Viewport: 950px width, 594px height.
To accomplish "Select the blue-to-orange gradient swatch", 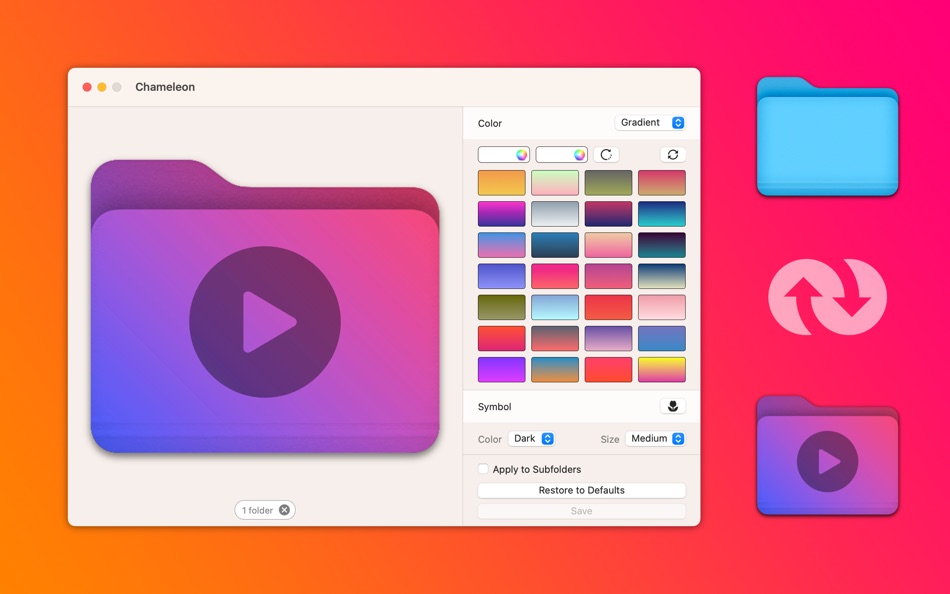I will [555, 369].
